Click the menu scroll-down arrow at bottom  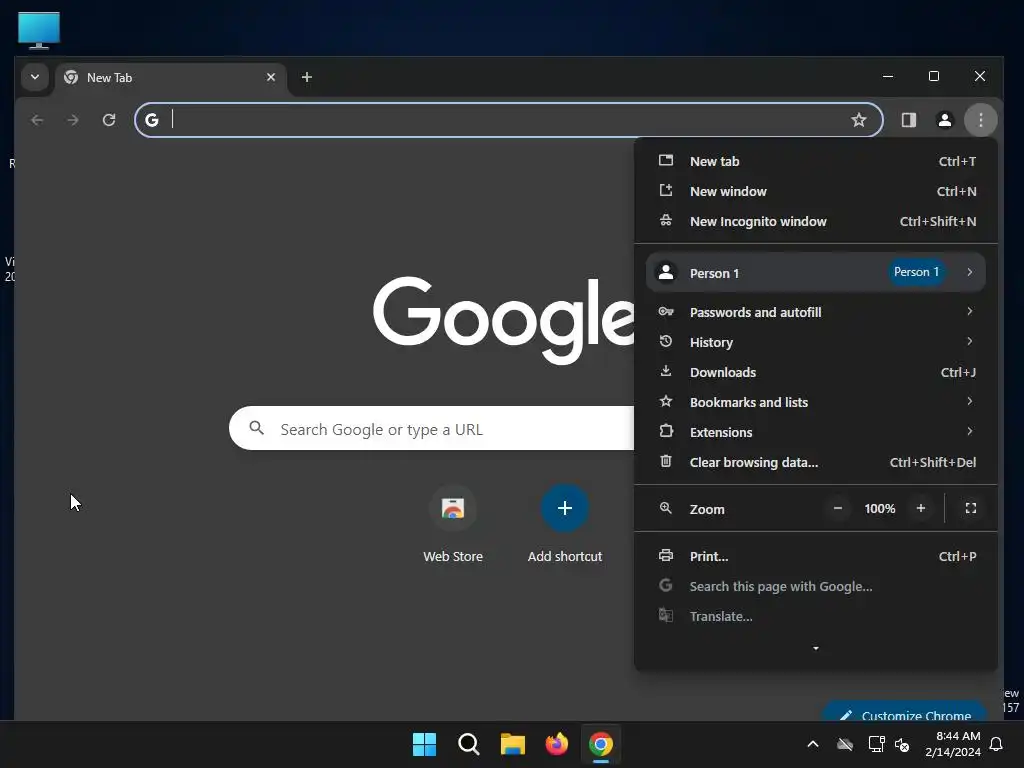[x=816, y=648]
